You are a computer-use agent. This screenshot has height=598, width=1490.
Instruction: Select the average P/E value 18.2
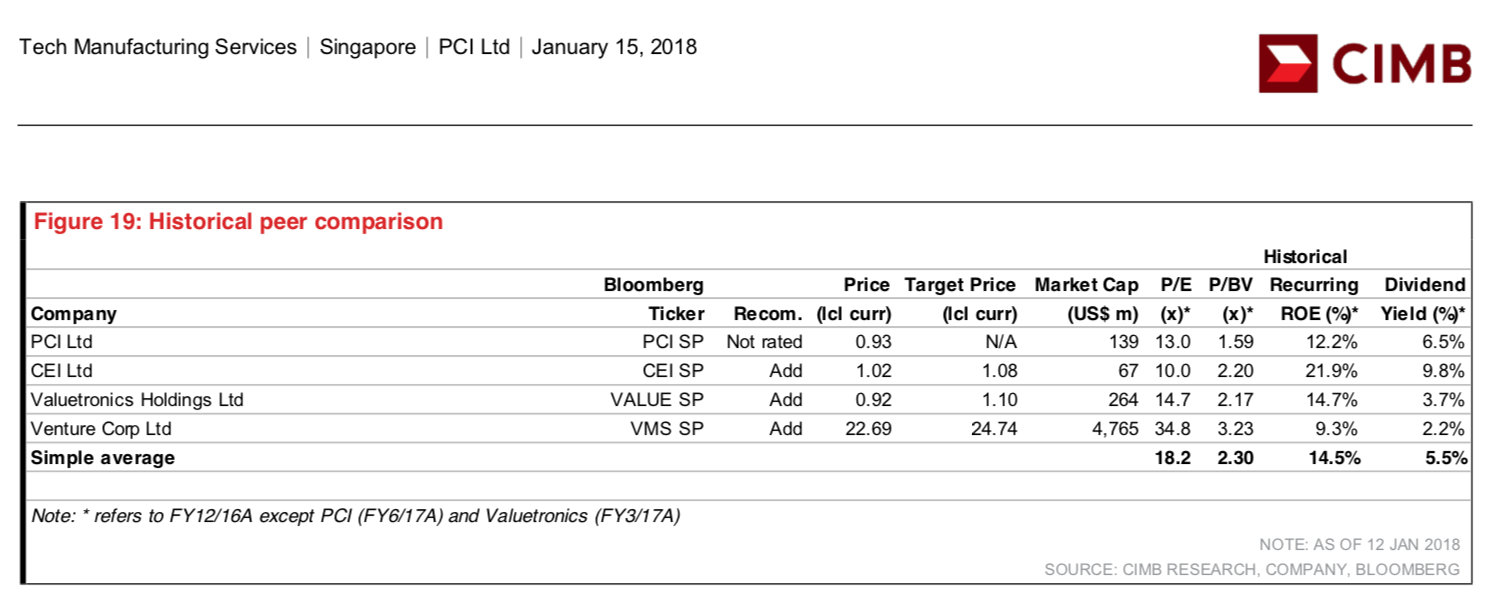pos(1174,458)
